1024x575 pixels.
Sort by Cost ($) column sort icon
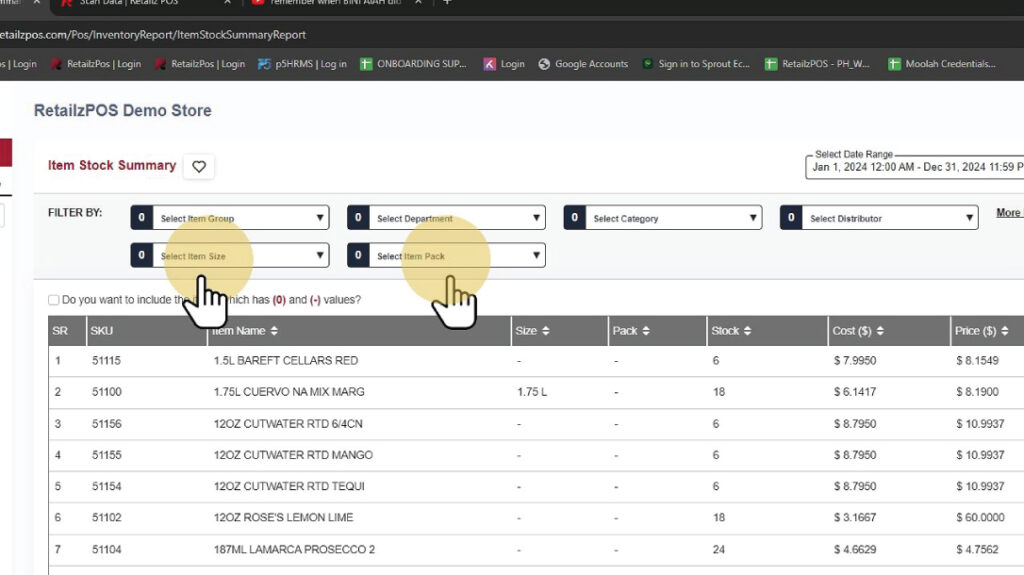coord(880,331)
